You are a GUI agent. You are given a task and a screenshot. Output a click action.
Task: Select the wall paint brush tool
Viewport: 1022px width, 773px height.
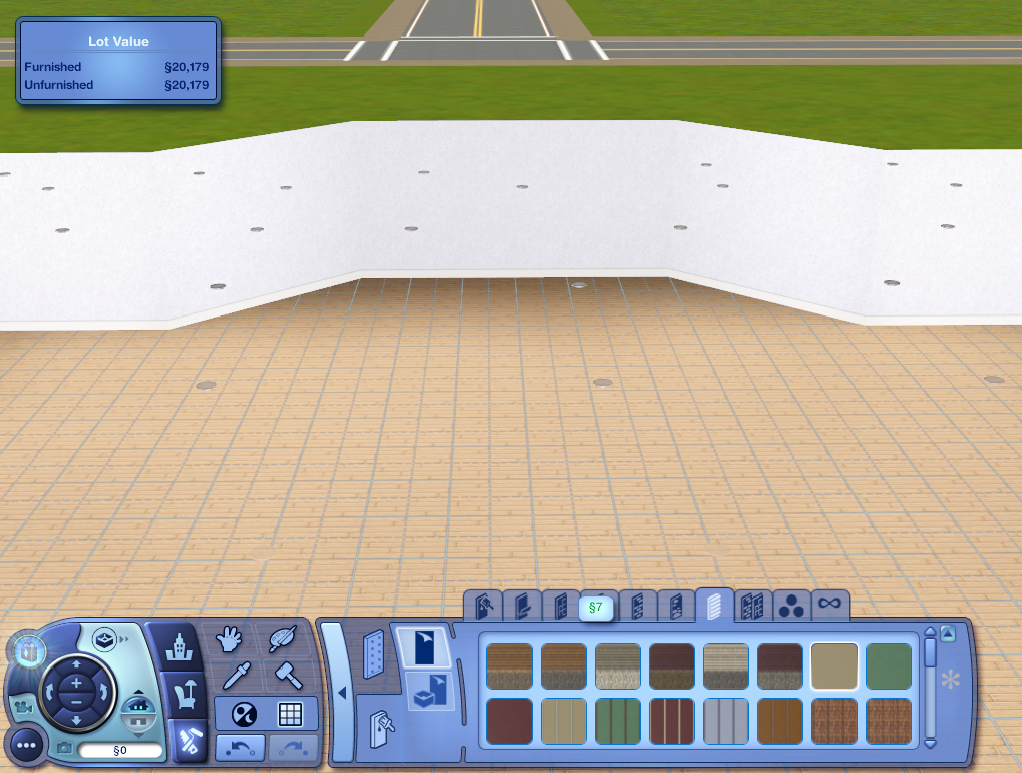[x=380, y=729]
